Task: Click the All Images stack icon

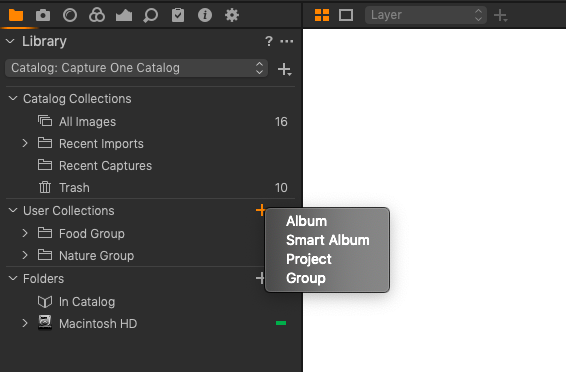Action: click(45, 121)
